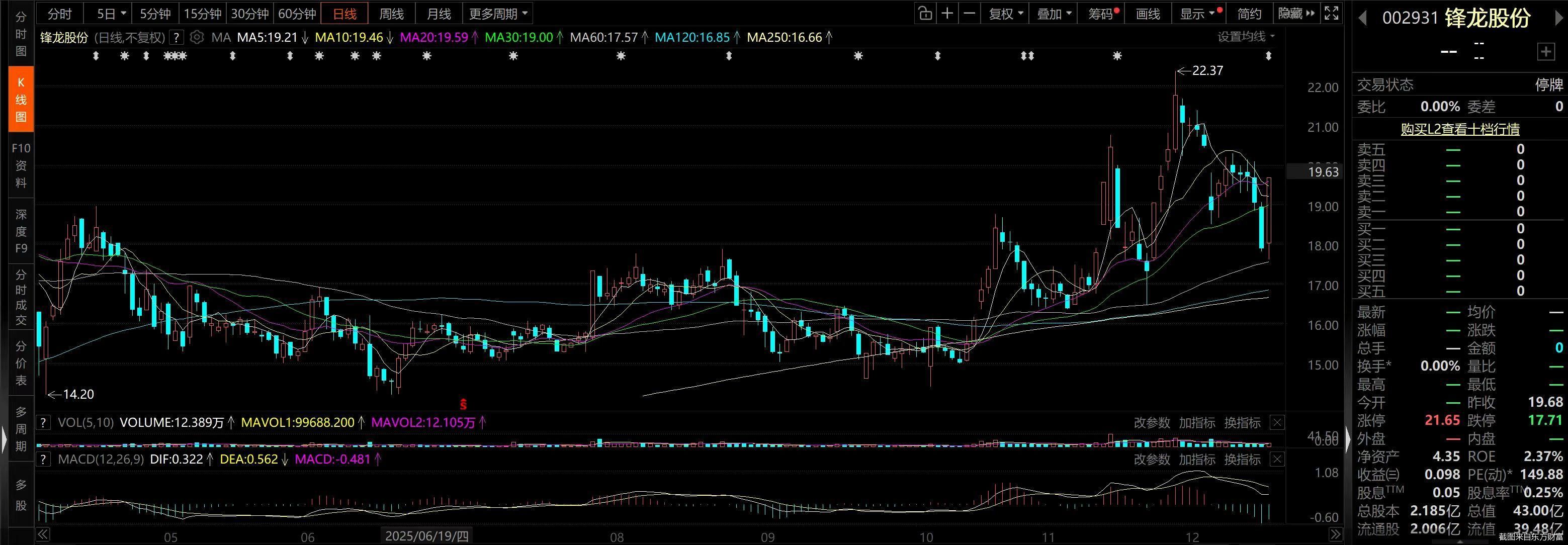The height and width of the screenshot is (545, 1568).
Task: Click 购买L2查看十档行情 link
Action: [1460, 130]
